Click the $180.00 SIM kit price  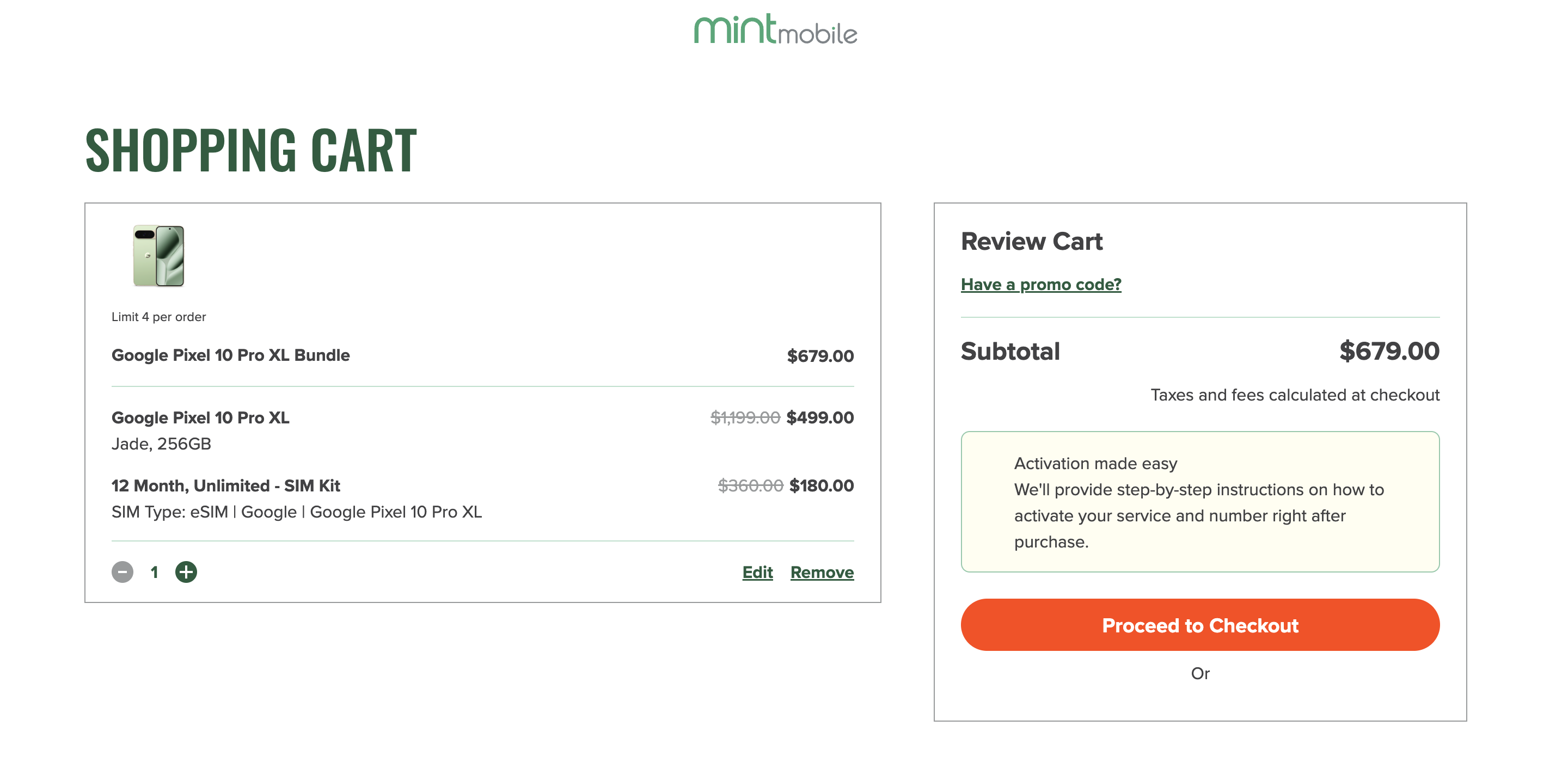tap(821, 485)
